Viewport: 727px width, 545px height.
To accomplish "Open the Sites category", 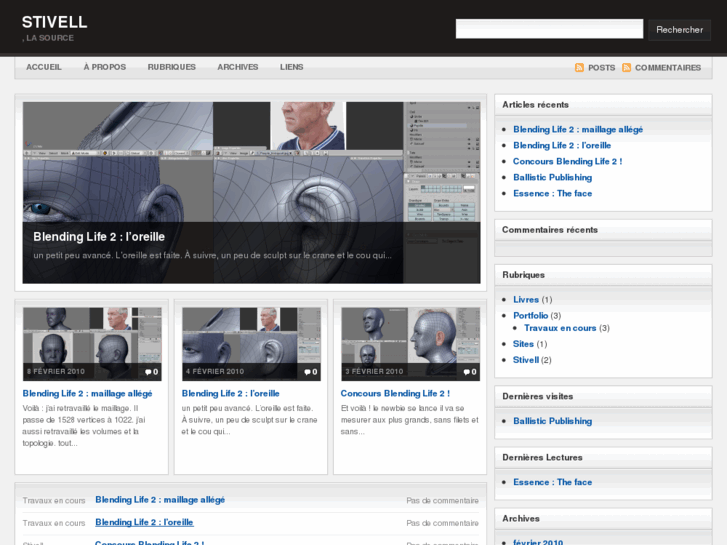I will pos(523,344).
